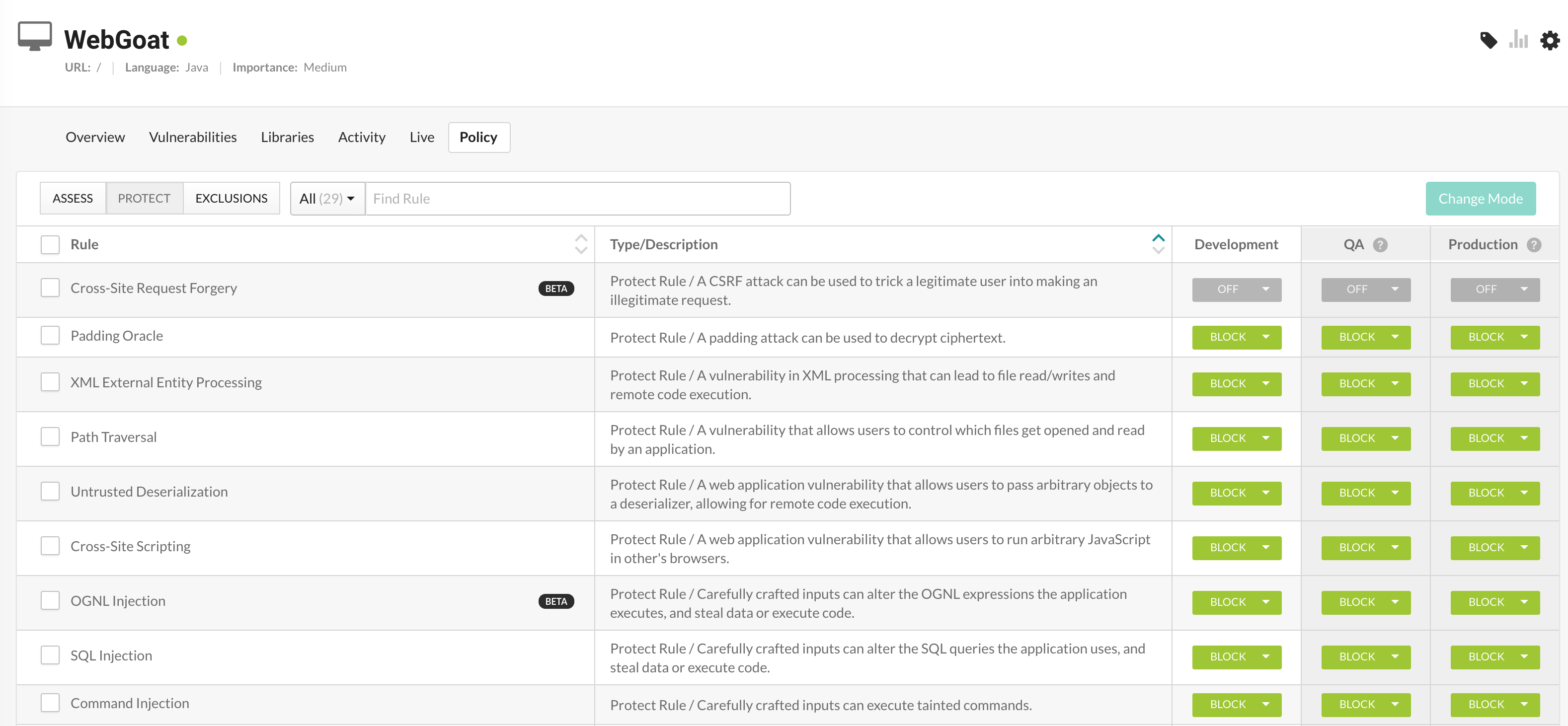Image resolution: width=1568 pixels, height=726 pixels.
Task: Open the bar chart statistics icon
Action: coord(1519,39)
